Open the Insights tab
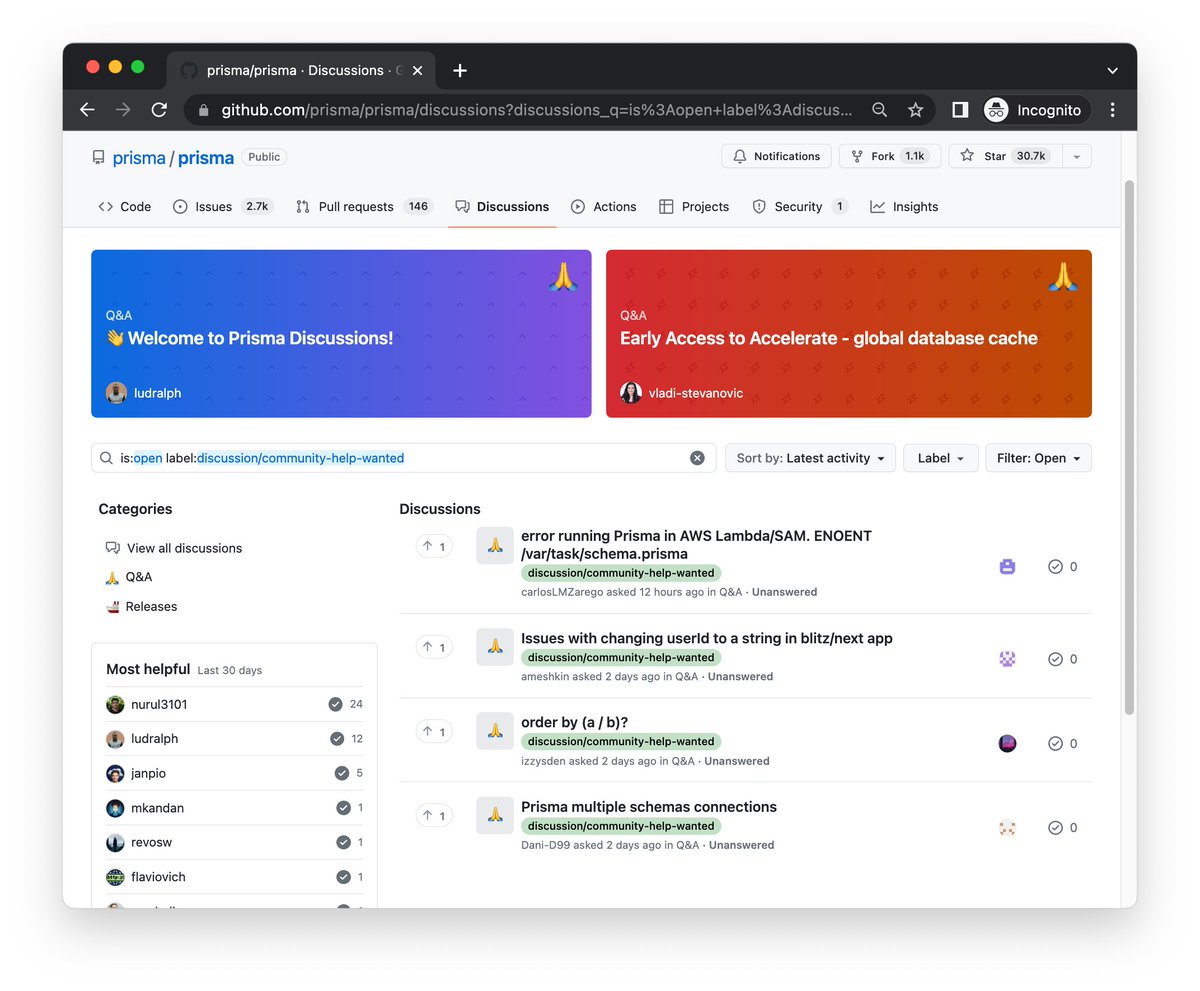Image resolution: width=1200 pixels, height=991 pixels. [x=904, y=207]
